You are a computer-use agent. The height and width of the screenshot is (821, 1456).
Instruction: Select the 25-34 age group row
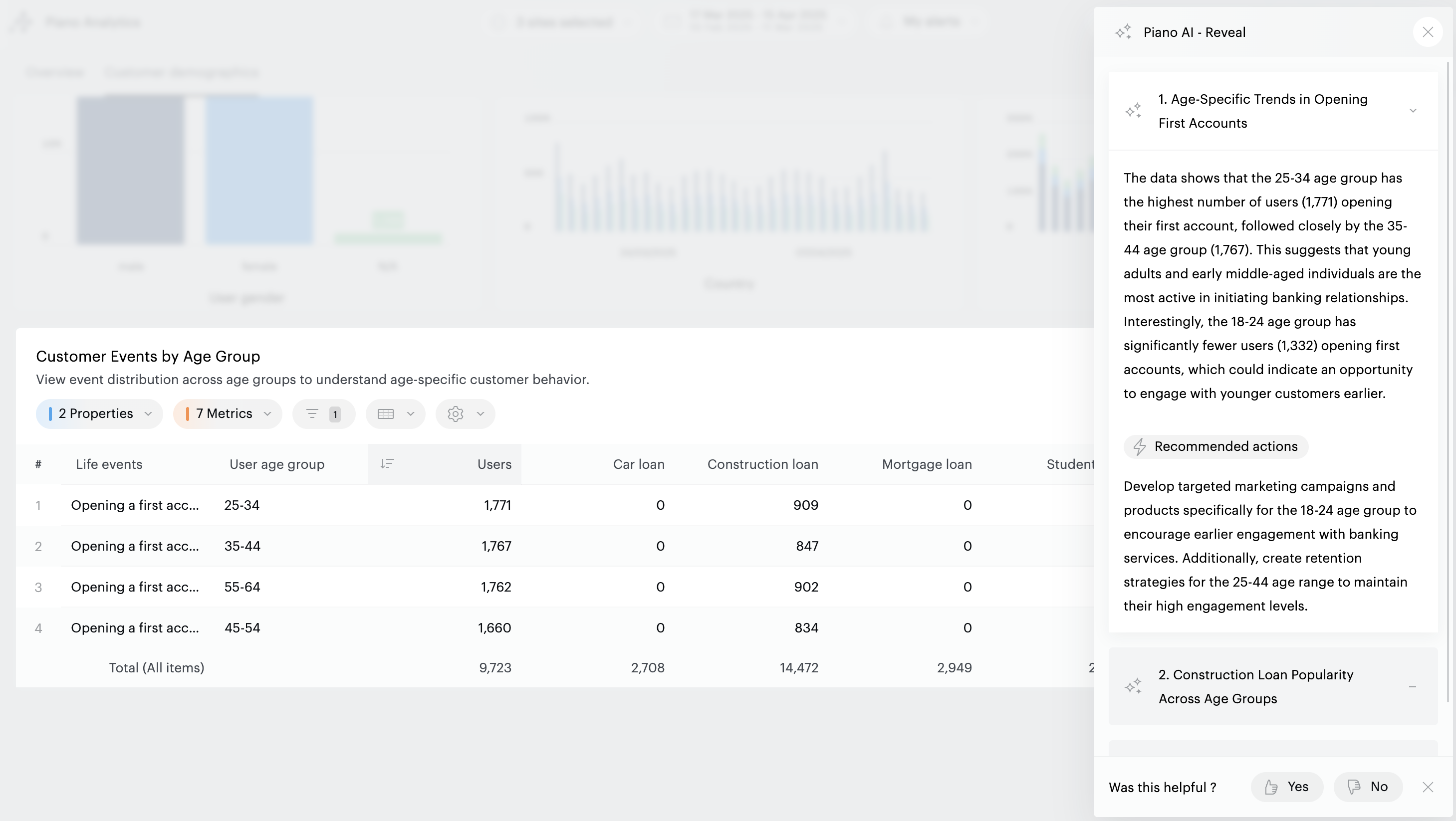[242, 505]
